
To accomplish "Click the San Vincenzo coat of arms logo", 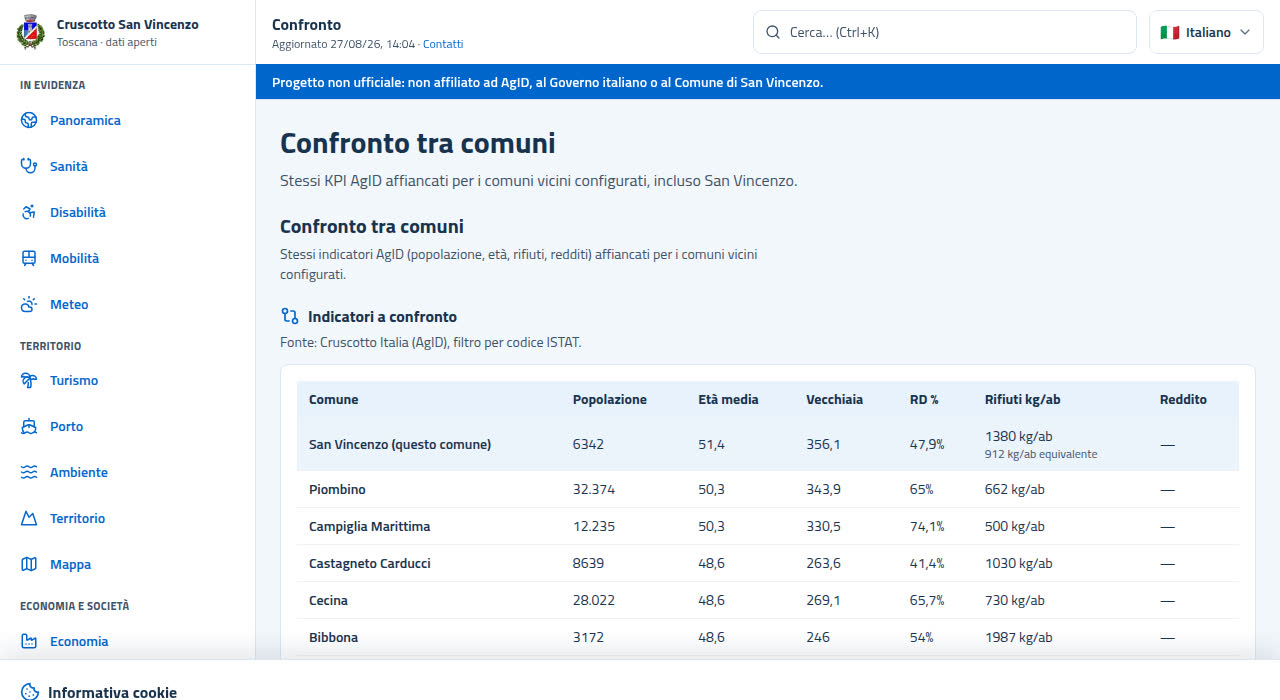I will [x=31, y=32].
